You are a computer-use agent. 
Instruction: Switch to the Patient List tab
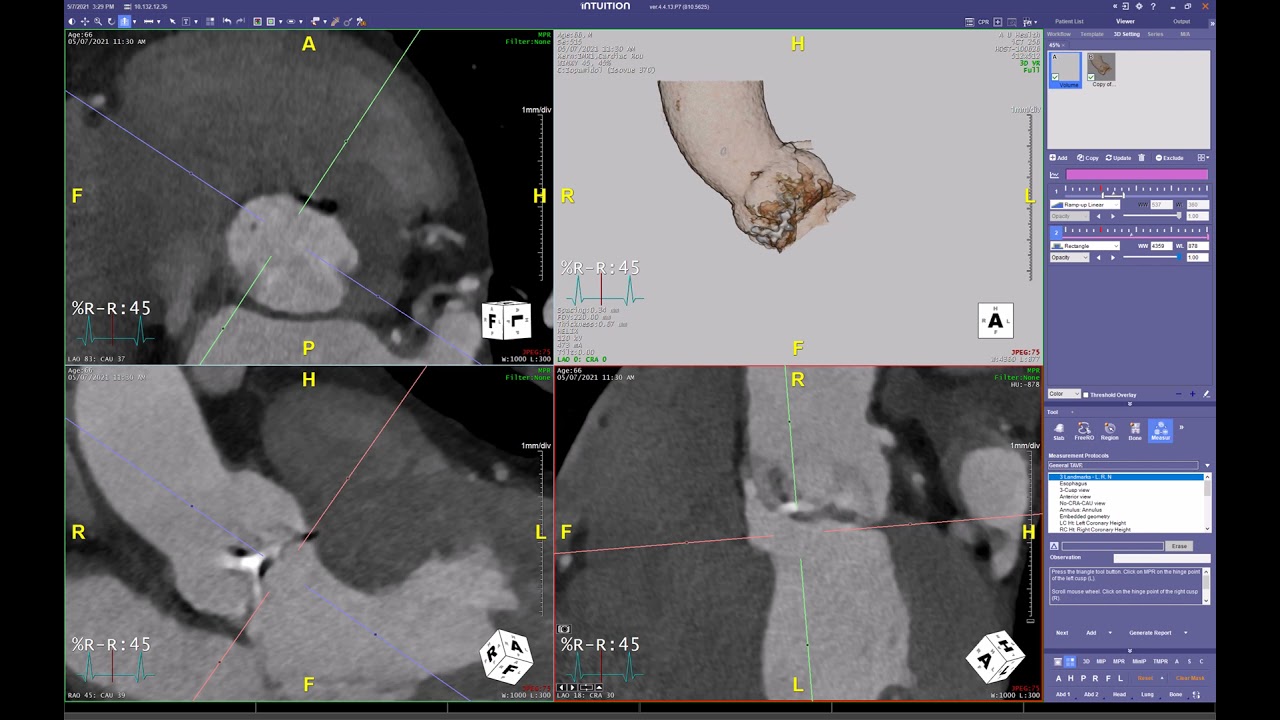[1069, 21]
